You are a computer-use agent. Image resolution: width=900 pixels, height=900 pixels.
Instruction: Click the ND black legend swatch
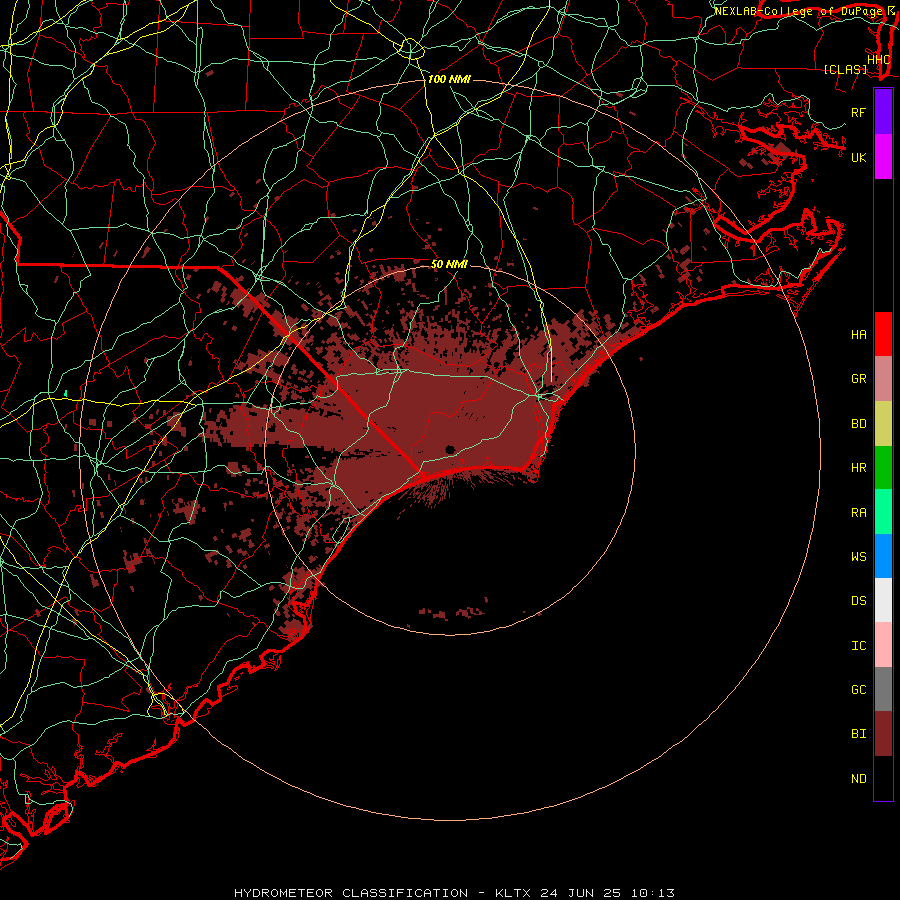pyautogui.click(x=883, y=778)
